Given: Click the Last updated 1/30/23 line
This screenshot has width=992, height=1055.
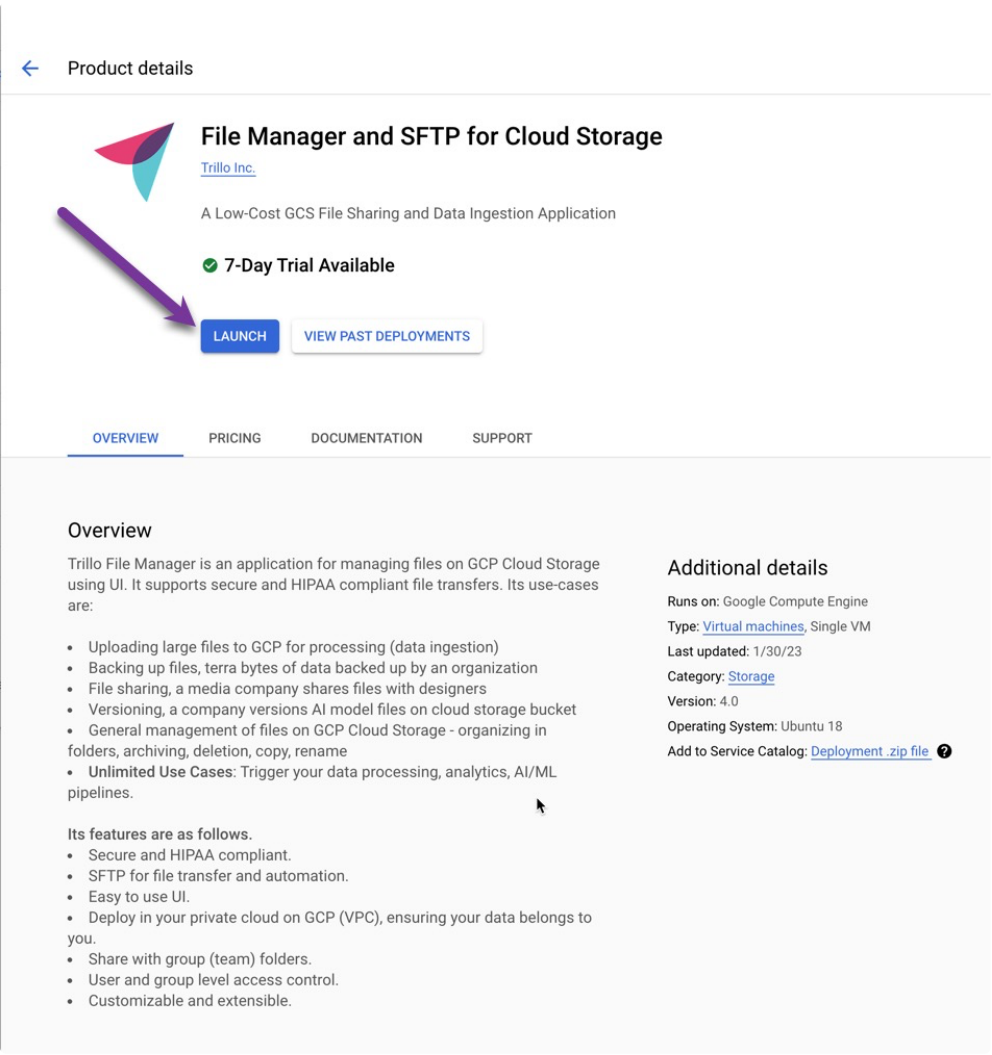Looking at the screenshot, I should click(x=734, y=651).
